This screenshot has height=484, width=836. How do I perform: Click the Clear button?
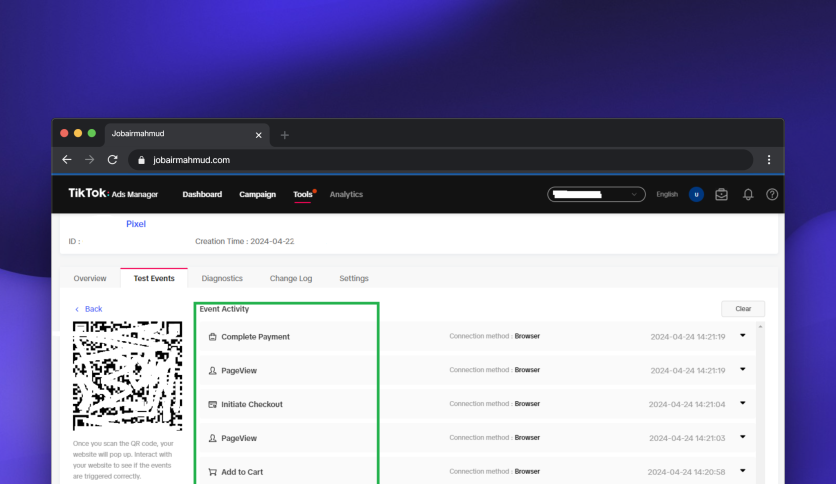[743, 309]
